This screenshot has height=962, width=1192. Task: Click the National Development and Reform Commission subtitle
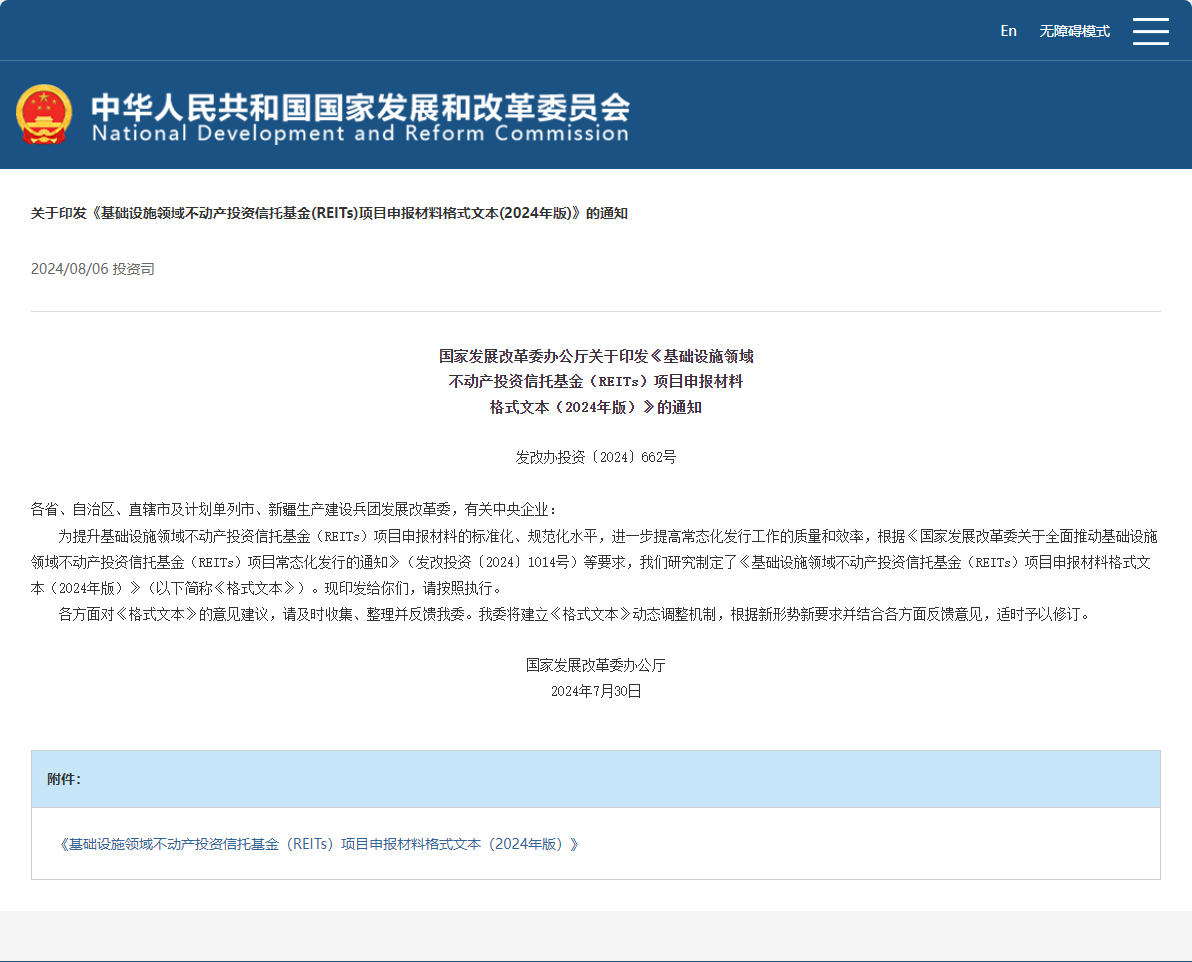pyautogui.click(x=360, y=134)
